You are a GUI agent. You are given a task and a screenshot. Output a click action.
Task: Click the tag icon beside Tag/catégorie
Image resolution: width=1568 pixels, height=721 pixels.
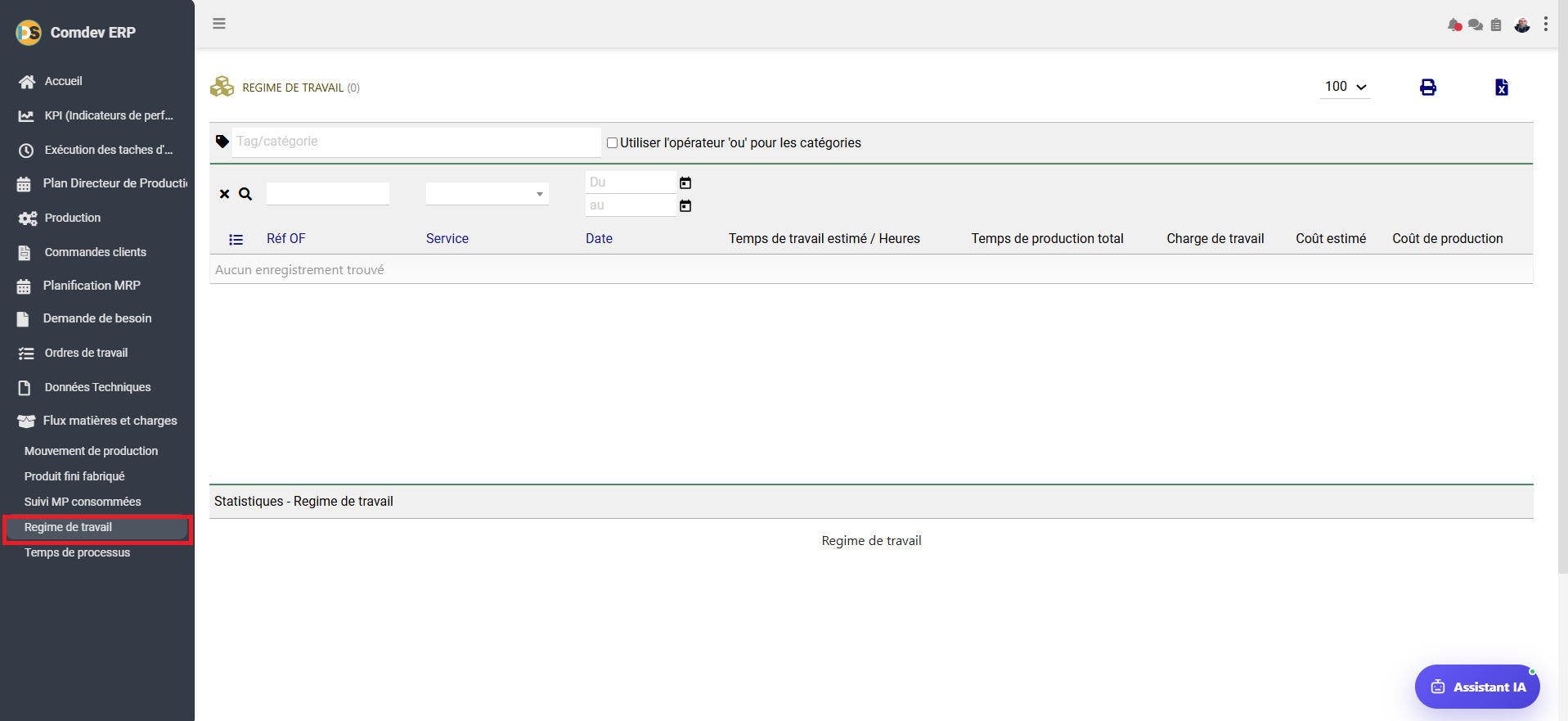click(x=222, y=142)
